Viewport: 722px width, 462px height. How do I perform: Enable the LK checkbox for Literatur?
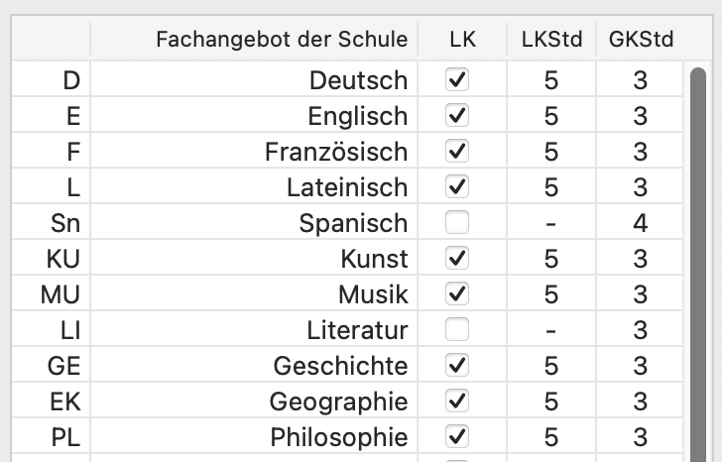[x=455, y=330]
